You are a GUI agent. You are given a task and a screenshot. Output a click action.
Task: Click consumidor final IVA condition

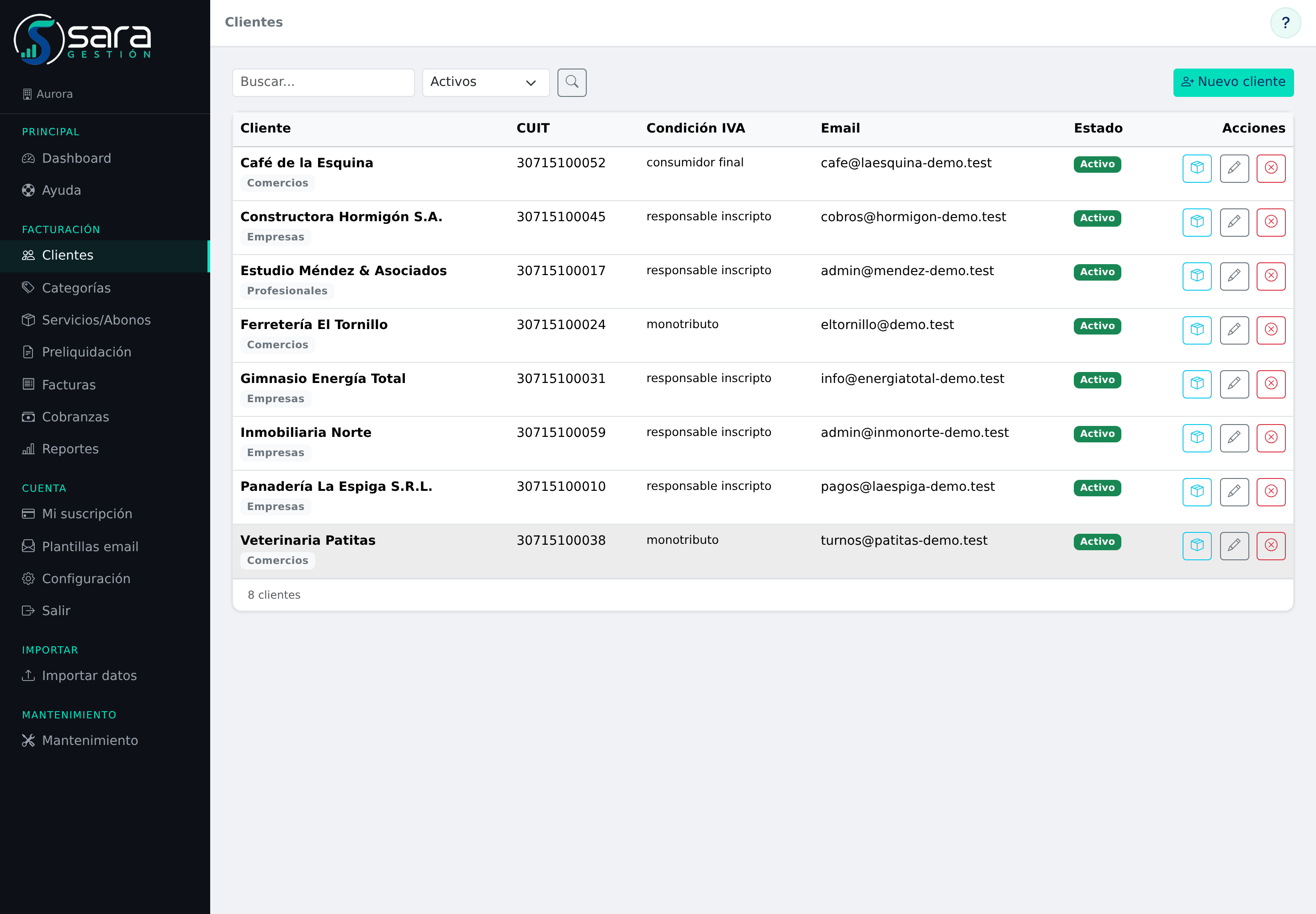point(695,163)
